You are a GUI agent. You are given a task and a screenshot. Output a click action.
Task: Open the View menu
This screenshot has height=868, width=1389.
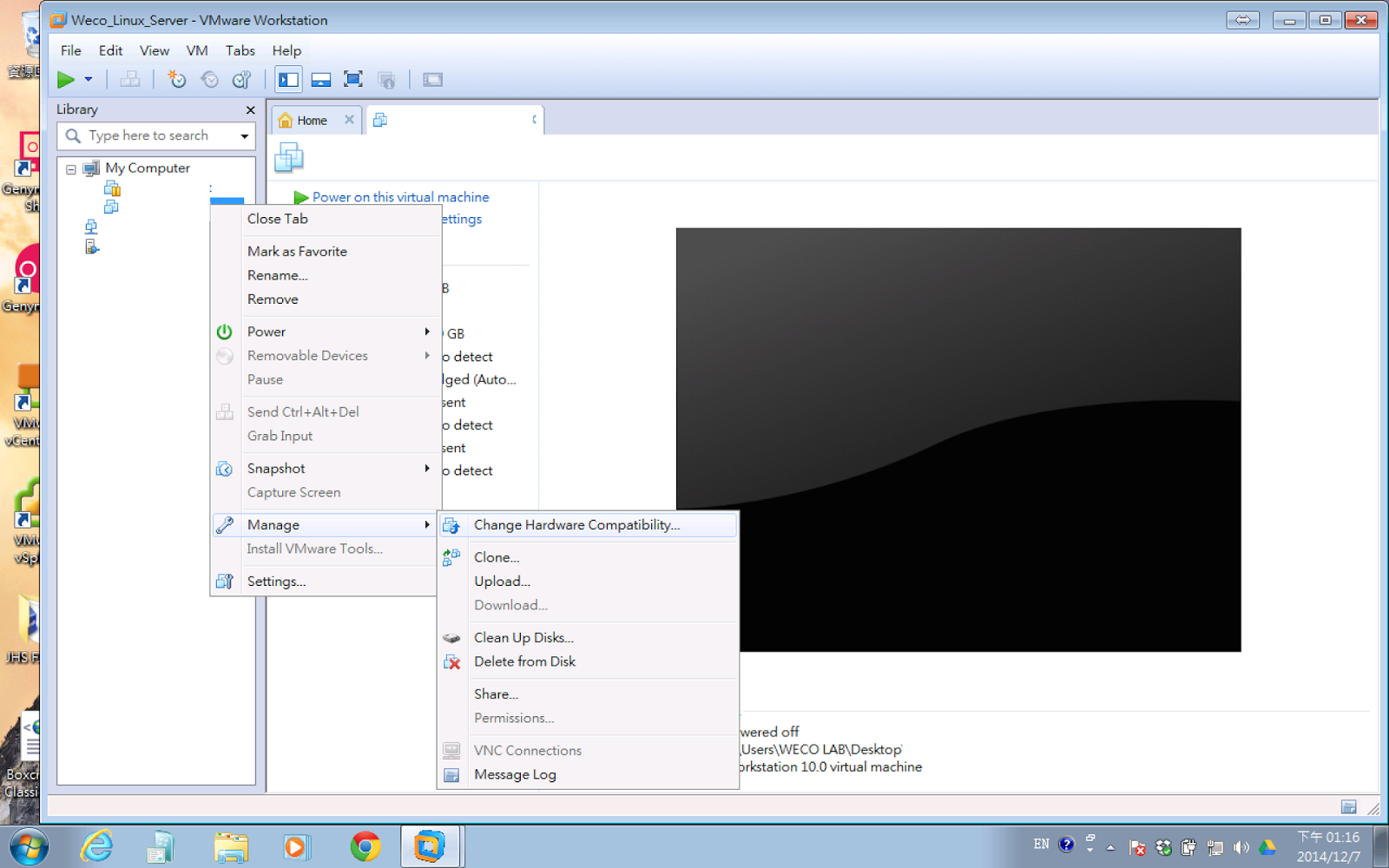coord(155,51)
